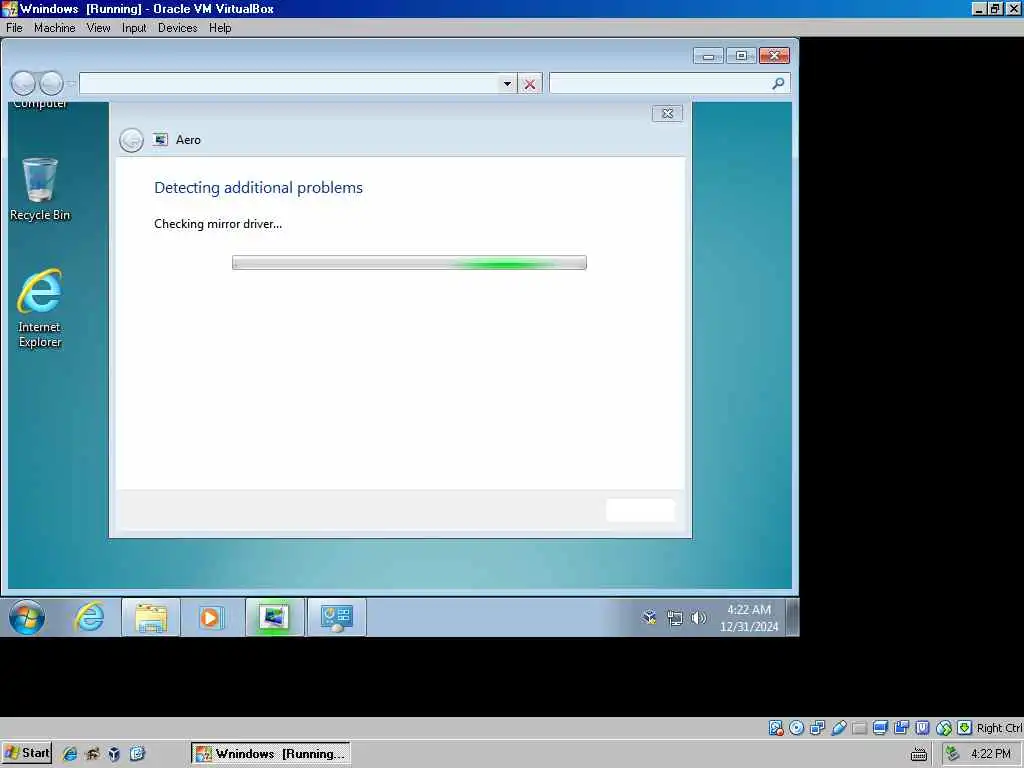The width and height of the screenshot is (1024, 768).
Task: Click the Explorer address bar field
Action: pos(289,84)
